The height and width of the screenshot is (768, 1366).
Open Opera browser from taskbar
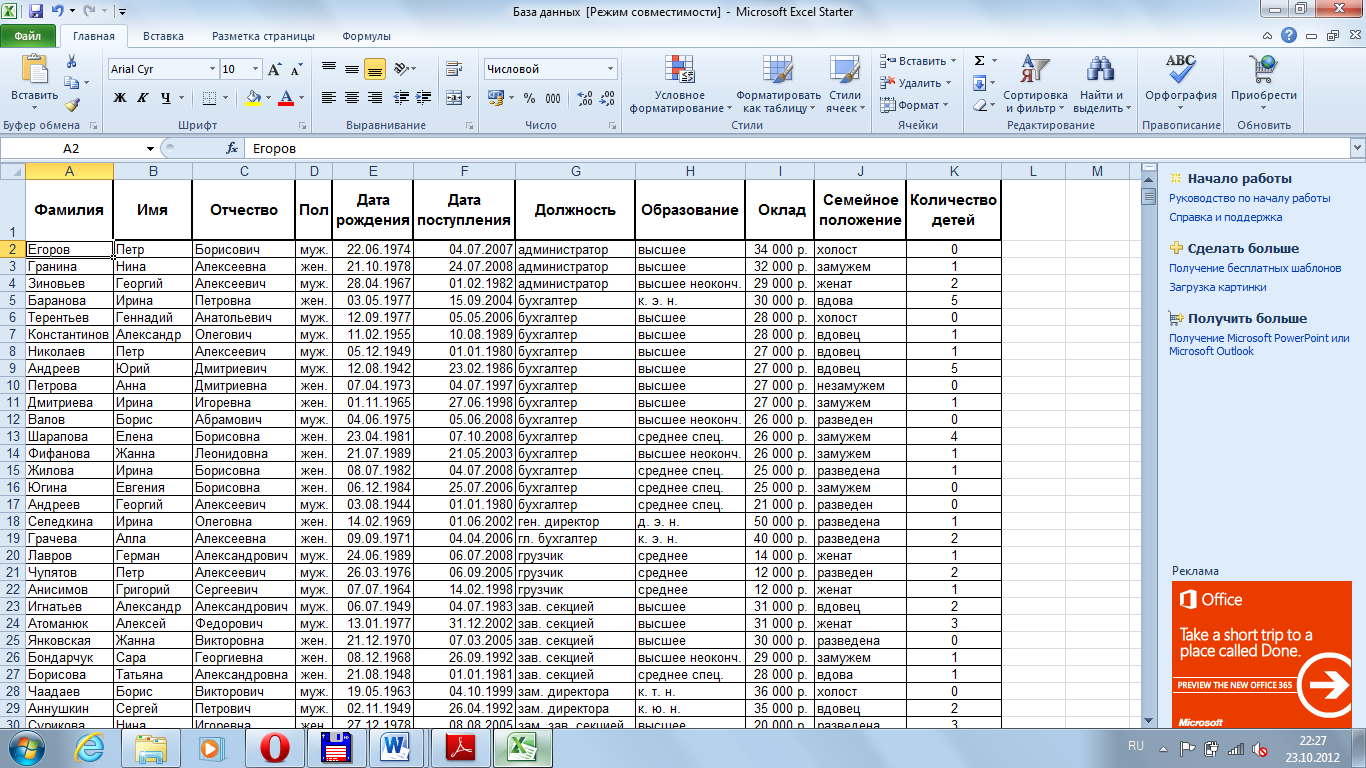pyautogui.click(x=273, y=747)
